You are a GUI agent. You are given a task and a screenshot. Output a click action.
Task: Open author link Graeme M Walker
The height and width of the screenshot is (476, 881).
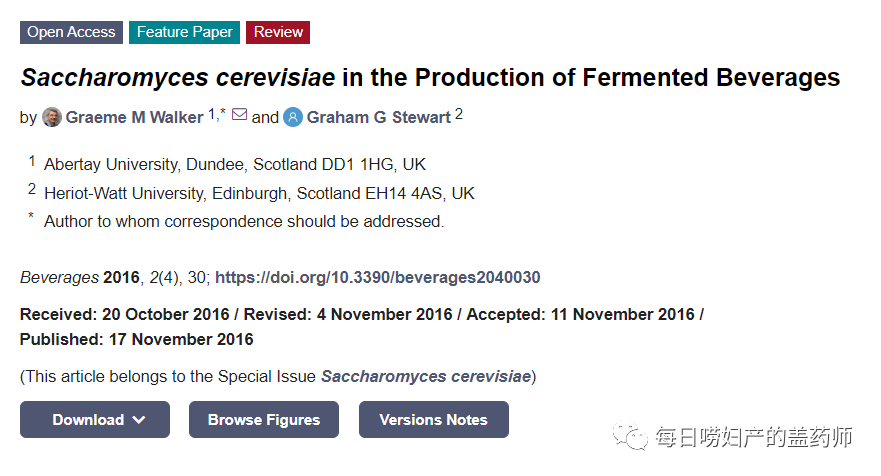pos(134,118)
